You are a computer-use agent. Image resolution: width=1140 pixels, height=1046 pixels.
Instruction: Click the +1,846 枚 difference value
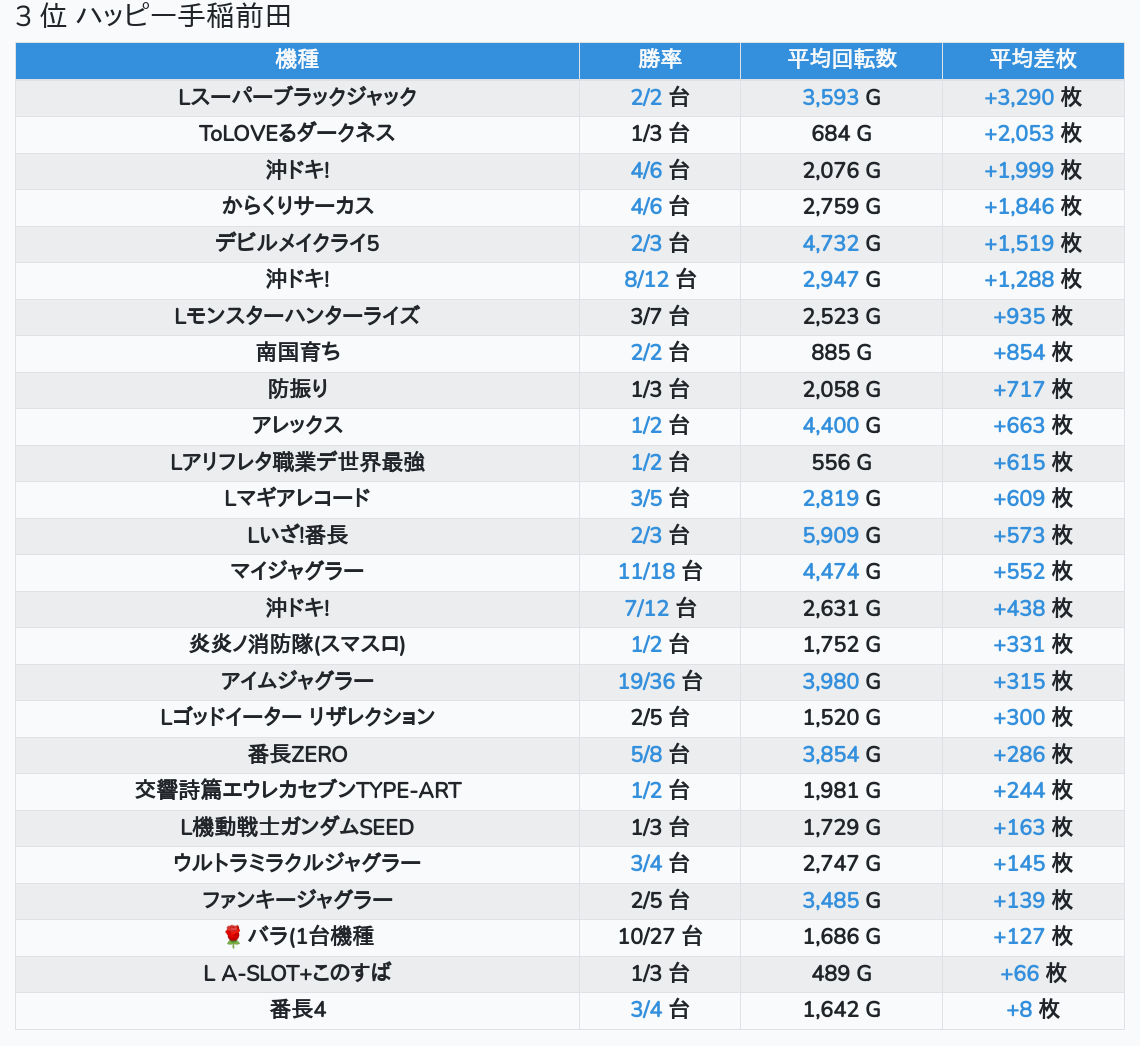click(1032, 206)
